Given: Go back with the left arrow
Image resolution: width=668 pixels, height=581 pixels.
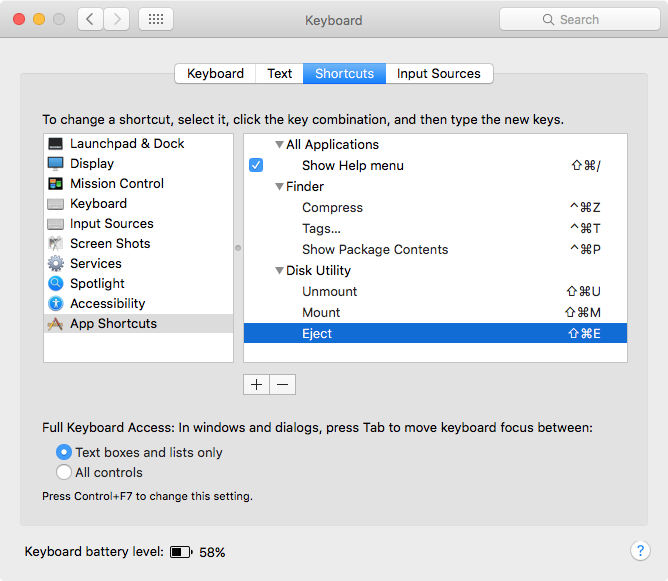Looking at the screenshot, I should tap(90, 19).
